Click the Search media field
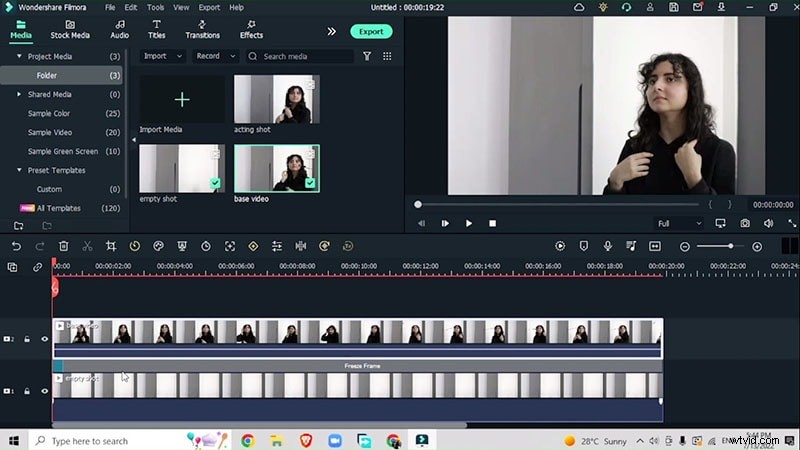Image resolution: width=800 pixels, height=450 pixels. [299, 56]
